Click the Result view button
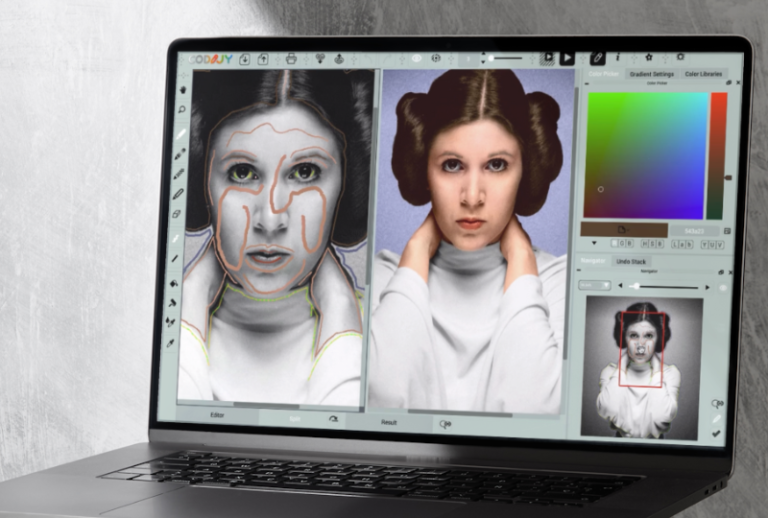Screen dimensions: 768x518 389,422
